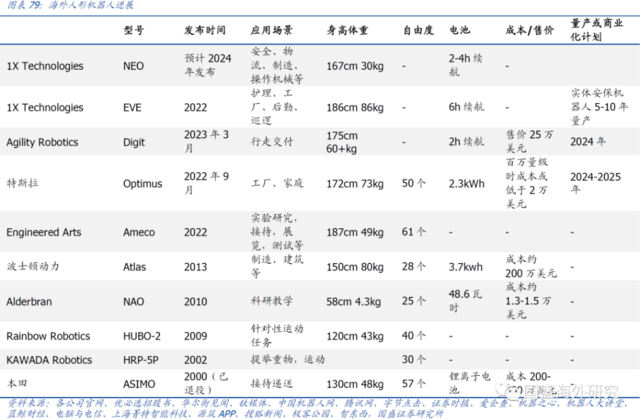Click the "61 个" degrees-of-freedom cell
The height and width of the screenshot is (420, 640).
pos(414,231)
